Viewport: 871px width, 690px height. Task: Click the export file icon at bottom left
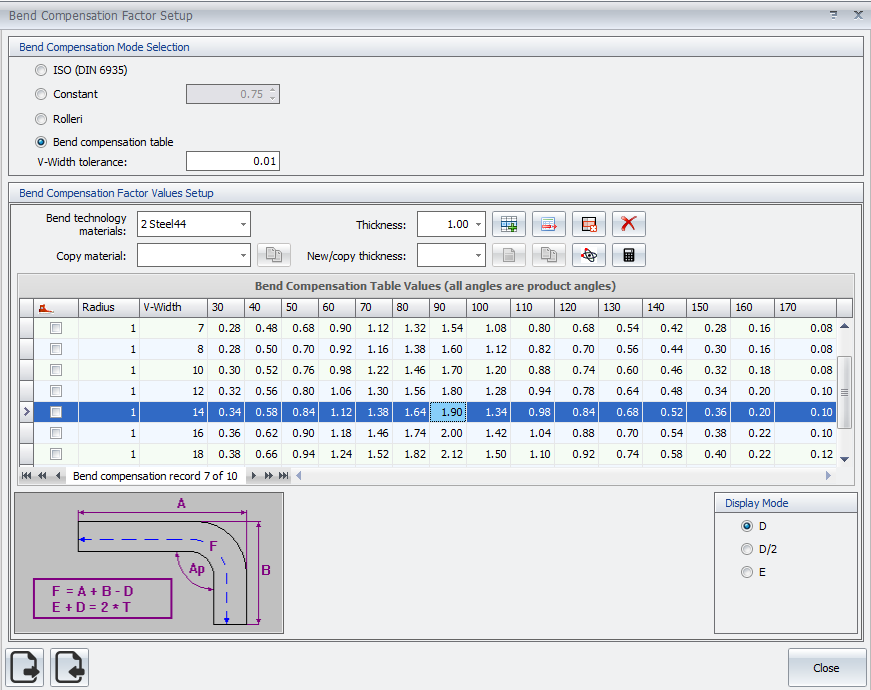tap(25, 667)
